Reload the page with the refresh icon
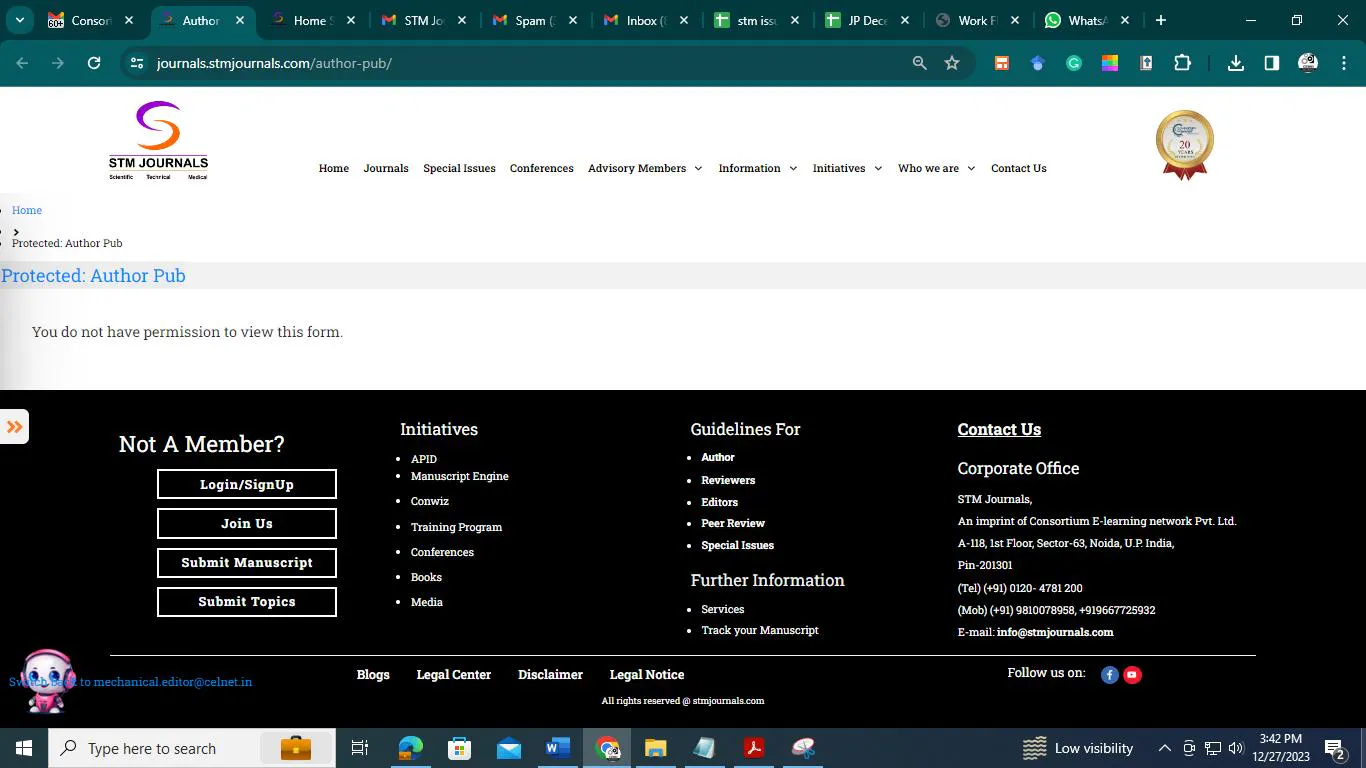The image size is (1366, 768). pyautogui.click(x=94, y=63)
